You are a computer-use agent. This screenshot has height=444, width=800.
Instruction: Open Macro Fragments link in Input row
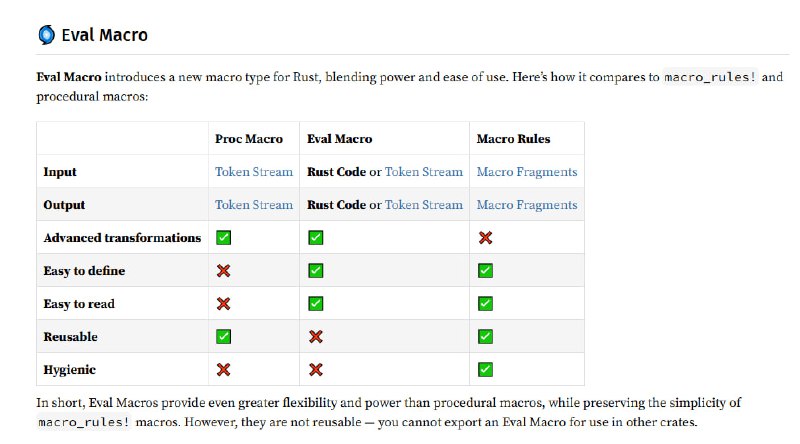[x=527, y=172]
